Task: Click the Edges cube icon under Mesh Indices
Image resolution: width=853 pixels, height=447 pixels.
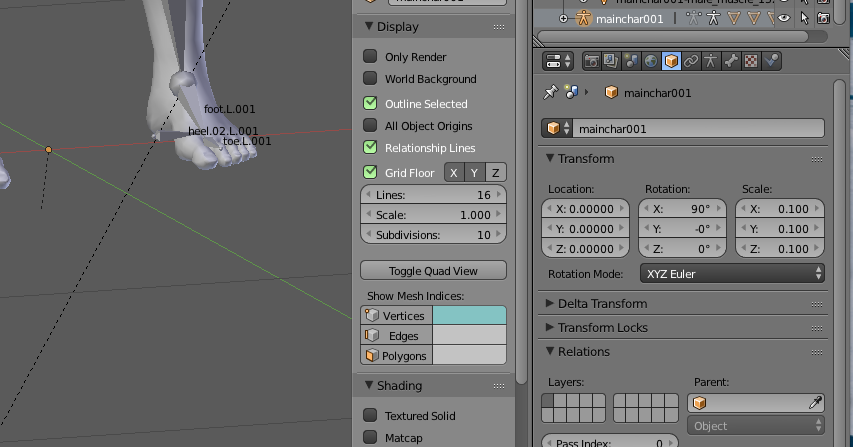Action: pyautogui.click(x=372, y=336)
